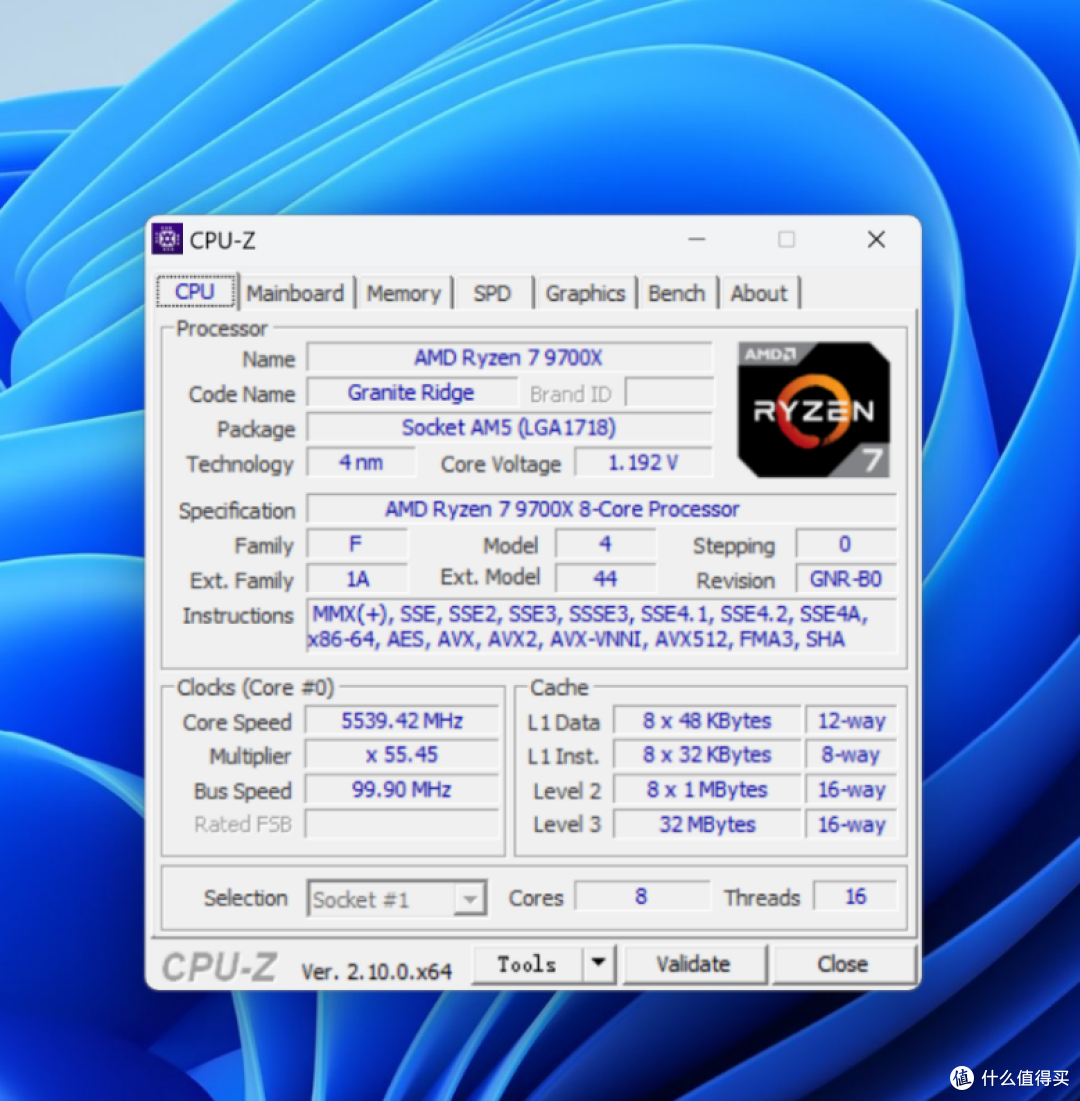This screenshot has width=1080, height=1101.
Task: Click the Clocks (Core #0) group label
Action: point(256,687)
